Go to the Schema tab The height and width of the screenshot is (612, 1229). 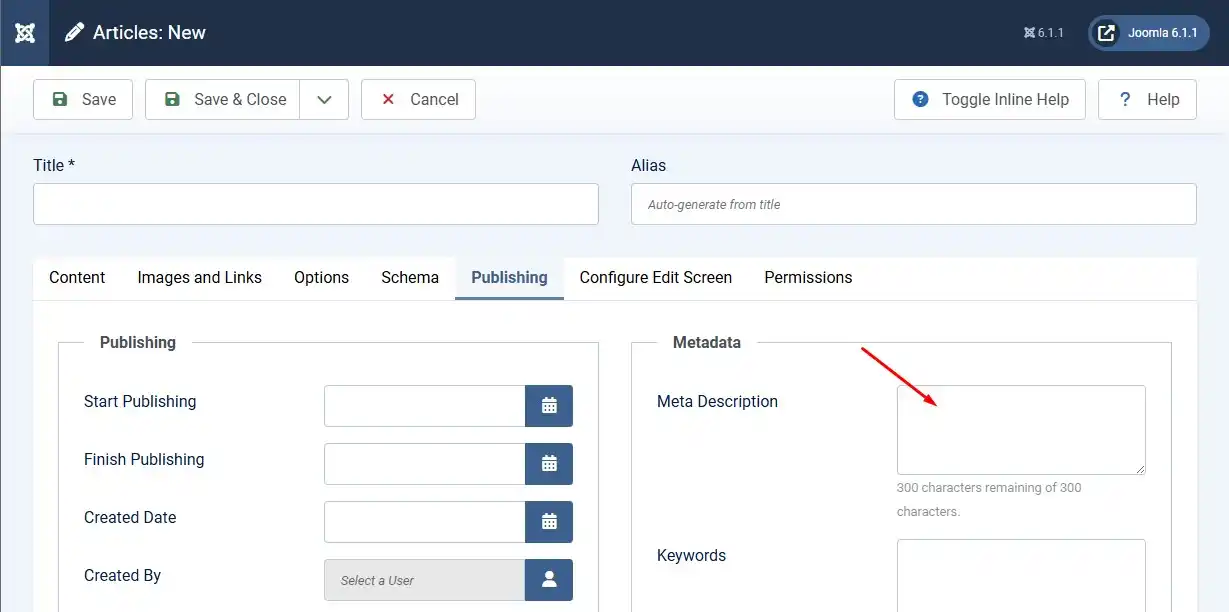coord(410,278)
